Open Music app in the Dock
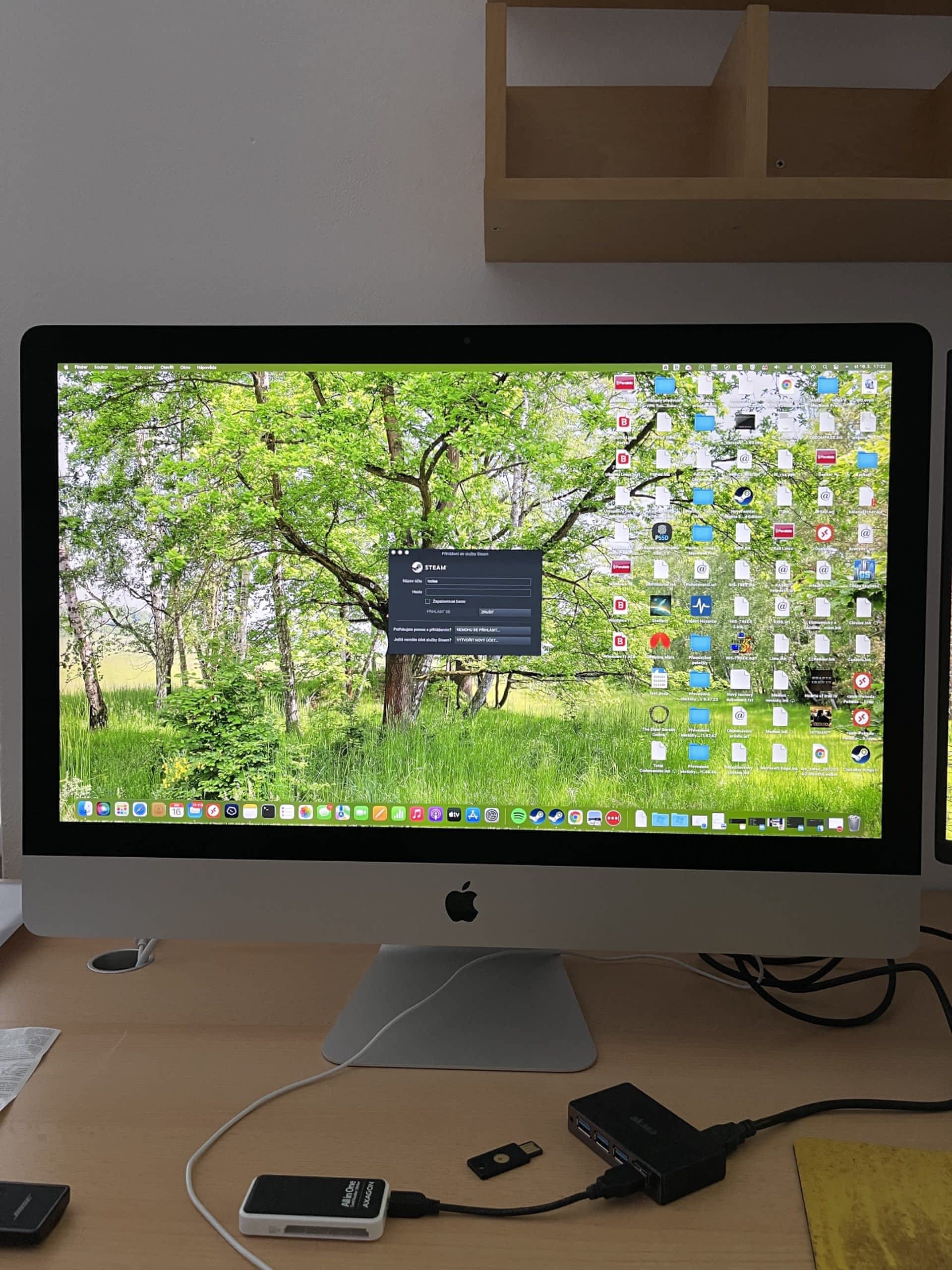Screen dimensions: 952x1270 tap(416, 814)
